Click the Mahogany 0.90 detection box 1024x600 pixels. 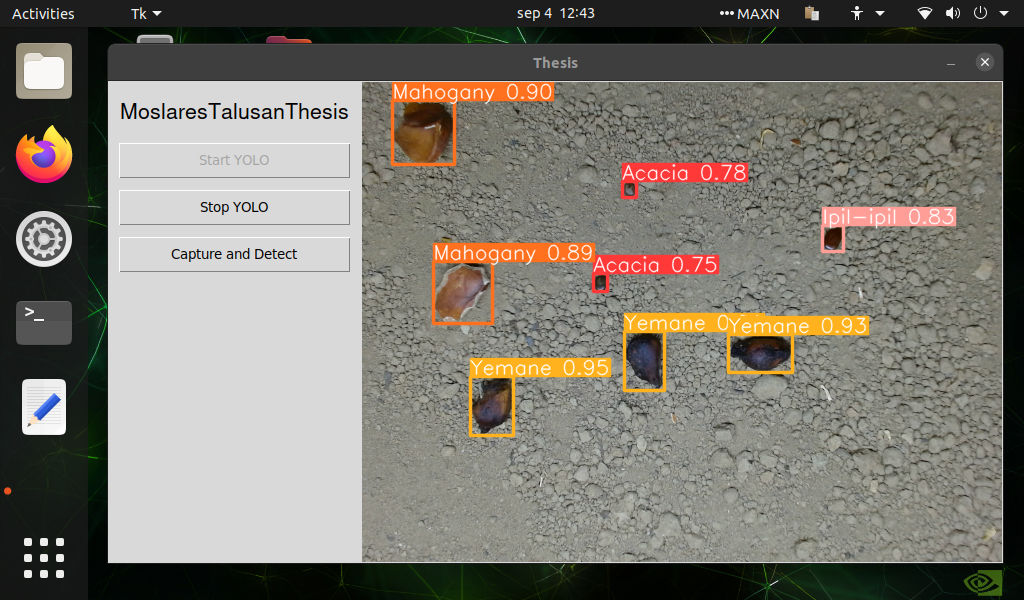pos(423,132)
